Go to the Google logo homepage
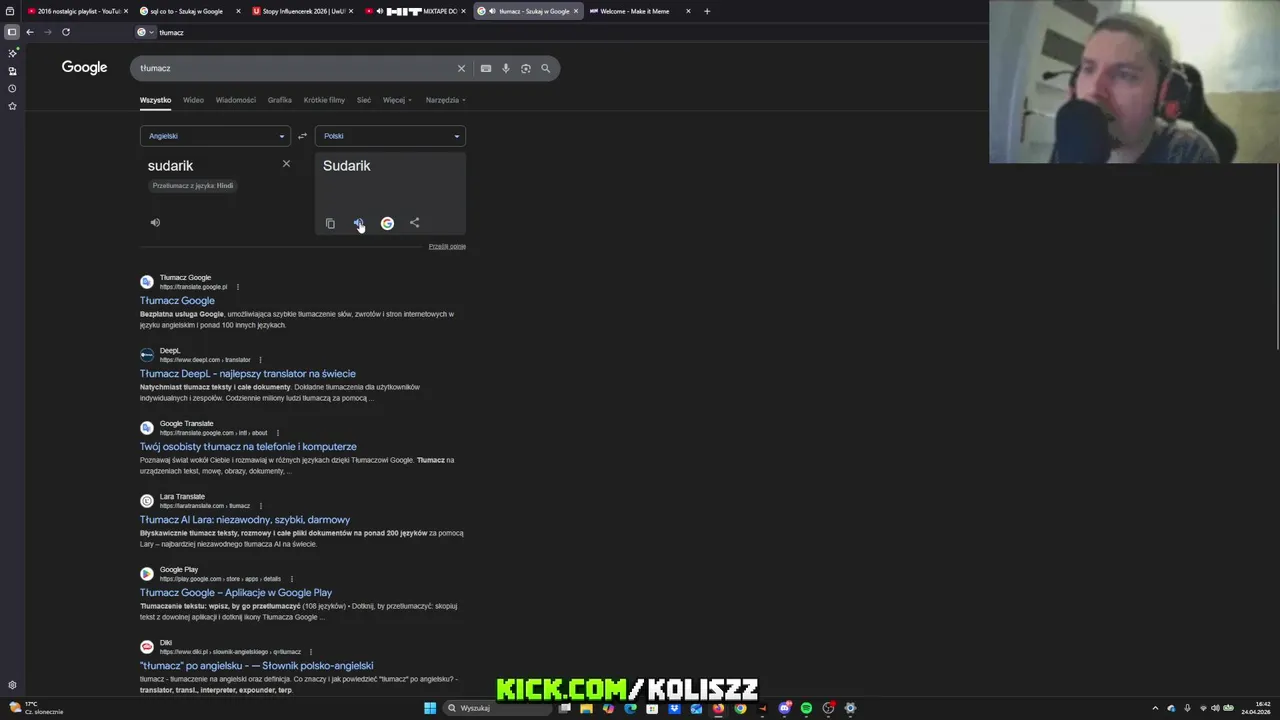This screenshot has width=1280, height=720. pyautogui.click(x=84, y=67)
